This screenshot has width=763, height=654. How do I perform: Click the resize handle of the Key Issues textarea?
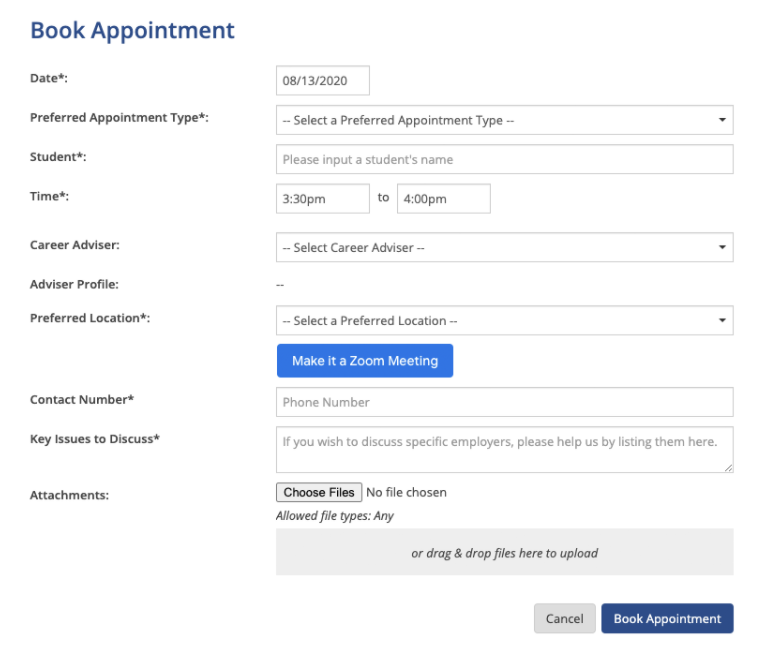[x=728, y=467]
